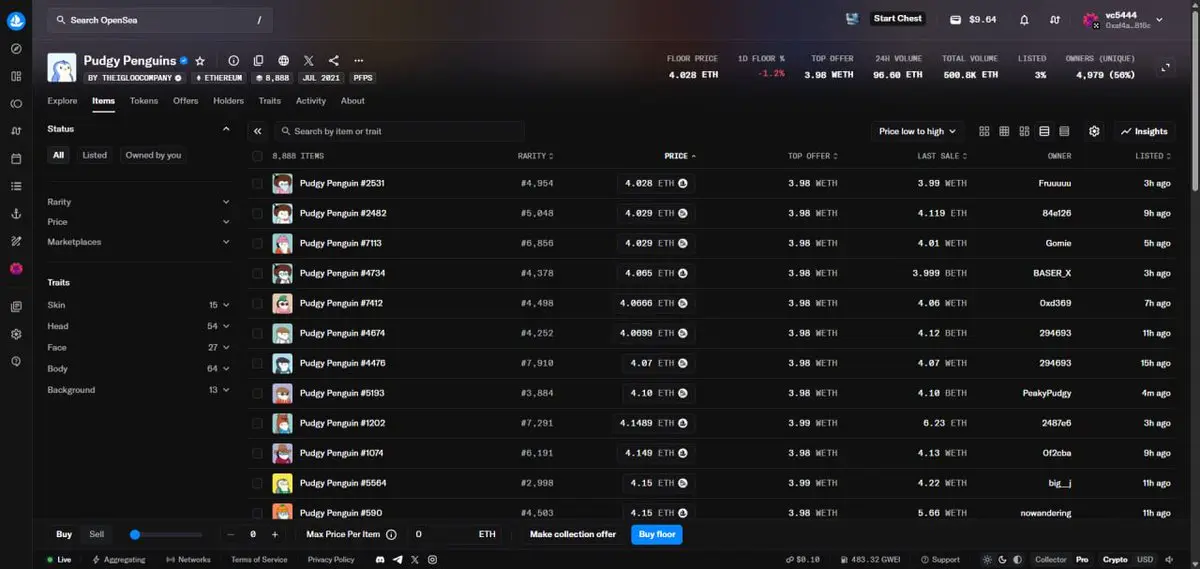Open the vc5444 account dropdown
Image resolution: width=1200 pixels, height=569 pixels.
point(1123,20)
